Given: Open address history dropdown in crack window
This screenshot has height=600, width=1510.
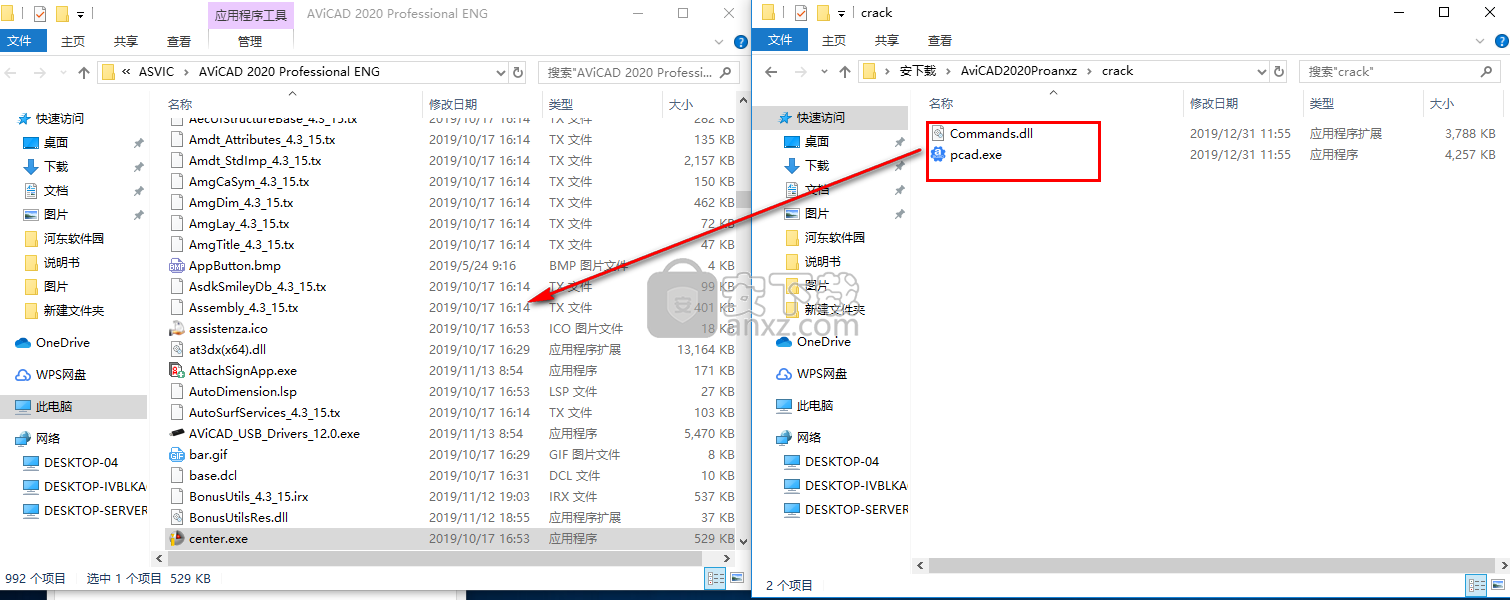Looking at the screenshot, I should point(1262,71).
